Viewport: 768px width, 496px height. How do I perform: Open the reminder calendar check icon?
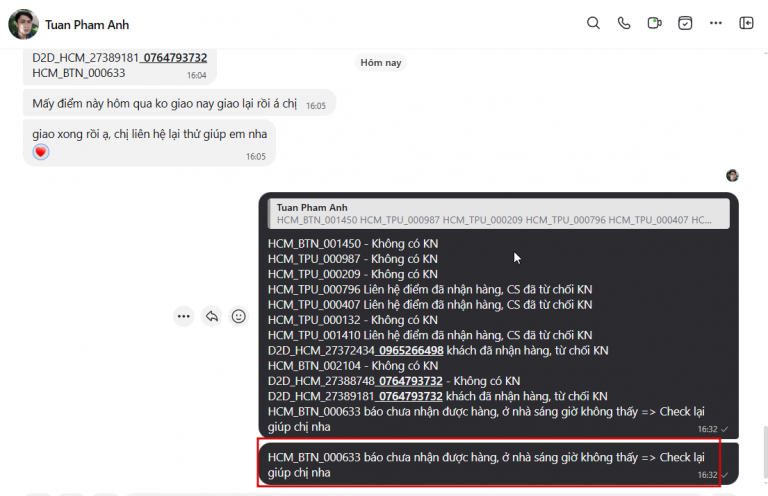[x=685, y=23]
